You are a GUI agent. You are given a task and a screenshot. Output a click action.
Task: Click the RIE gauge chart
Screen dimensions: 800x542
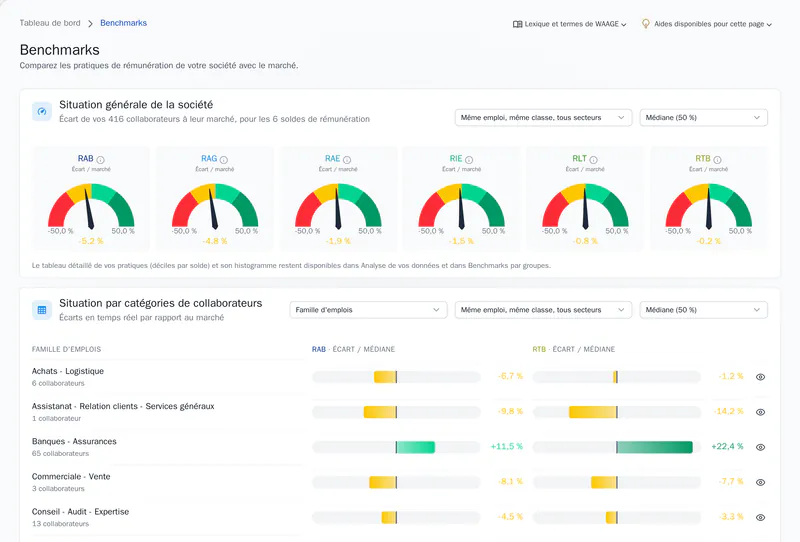click(462, 206)
